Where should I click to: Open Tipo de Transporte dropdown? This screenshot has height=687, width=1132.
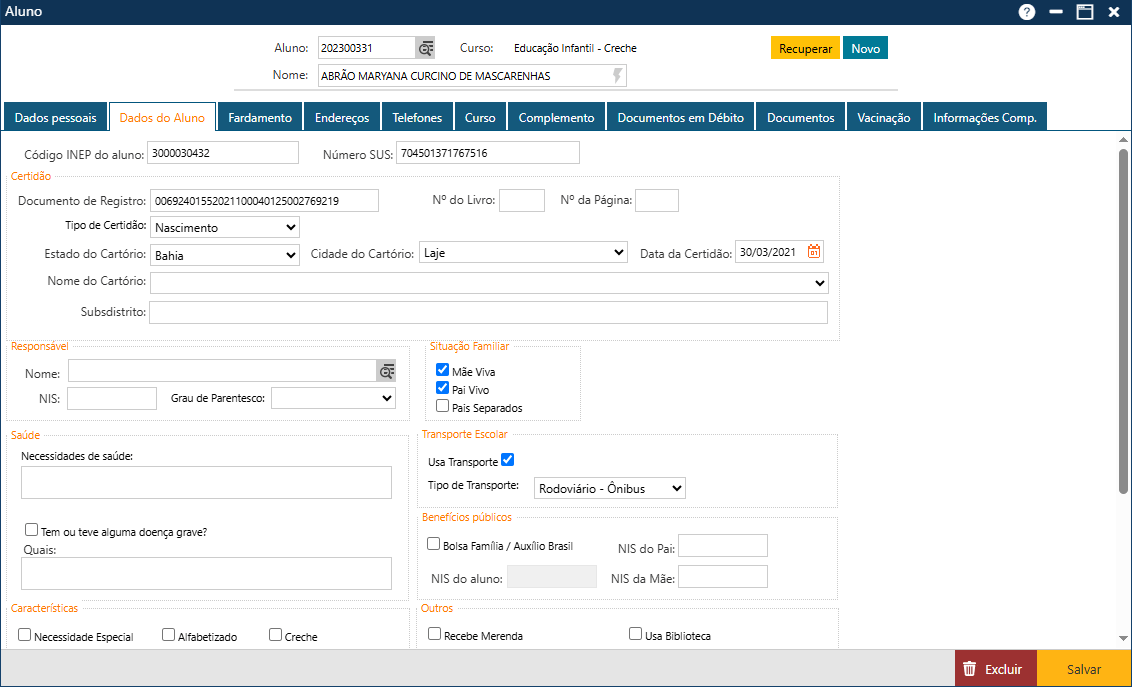click(x=609, y=489)
